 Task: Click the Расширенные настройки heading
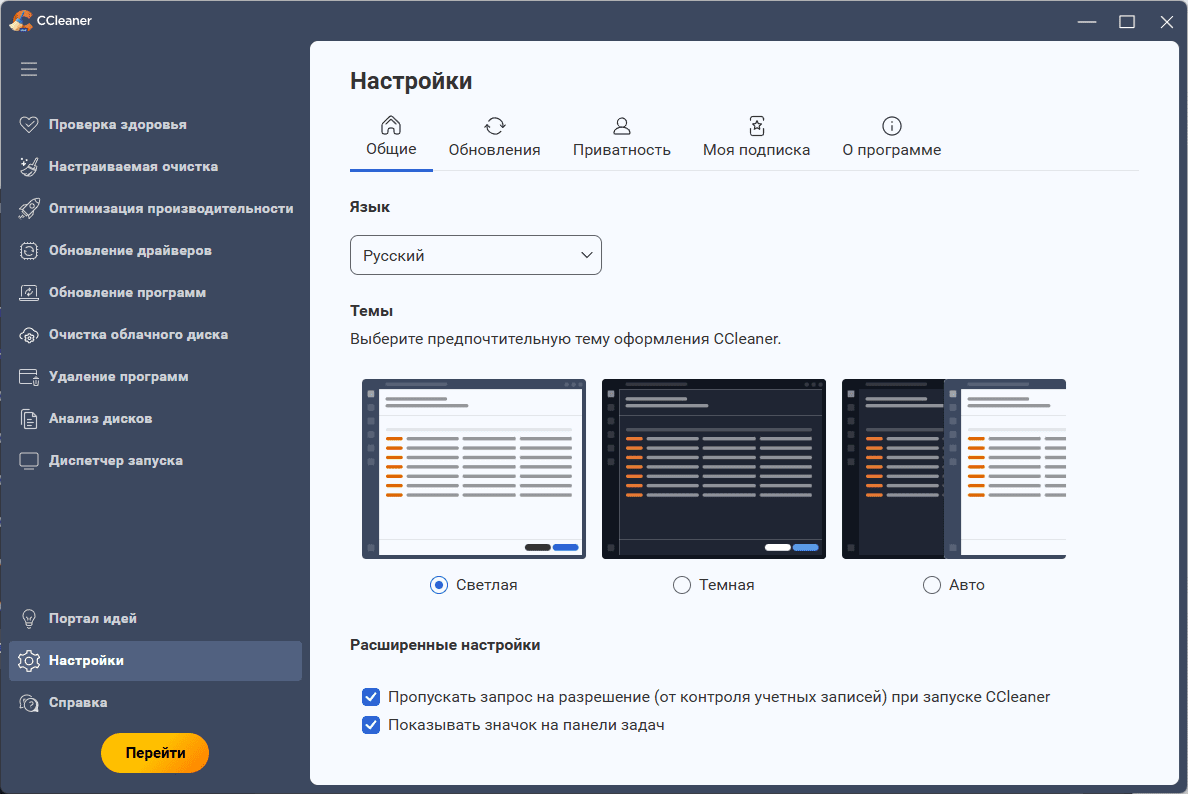(x=445, y=645)
